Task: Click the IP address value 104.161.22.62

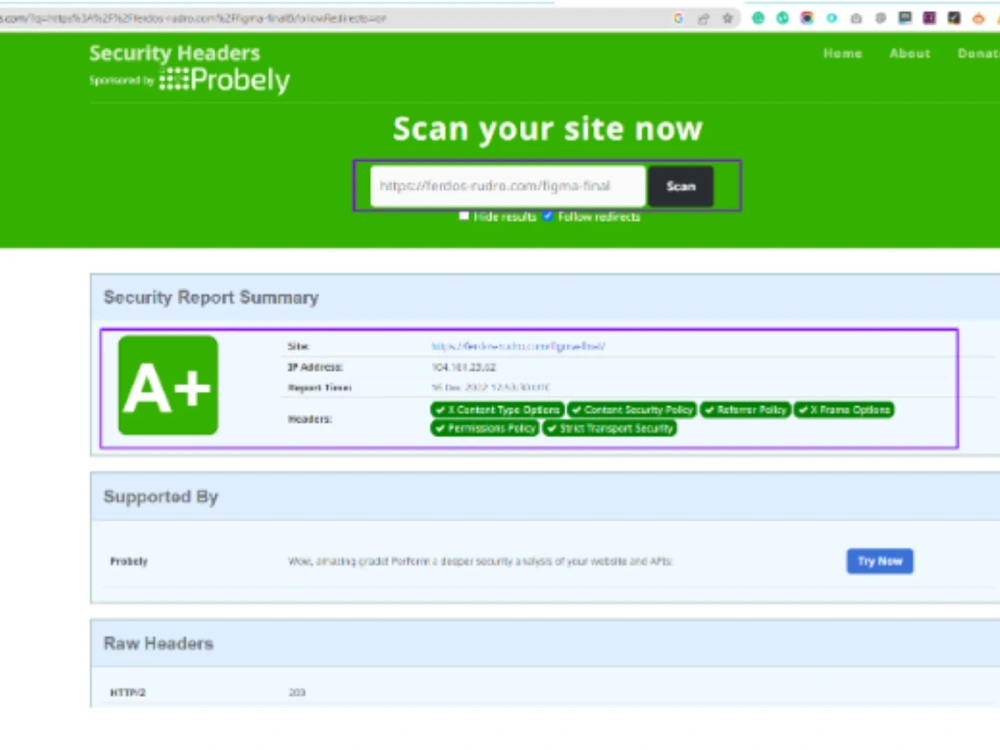Action: (464, 367)
